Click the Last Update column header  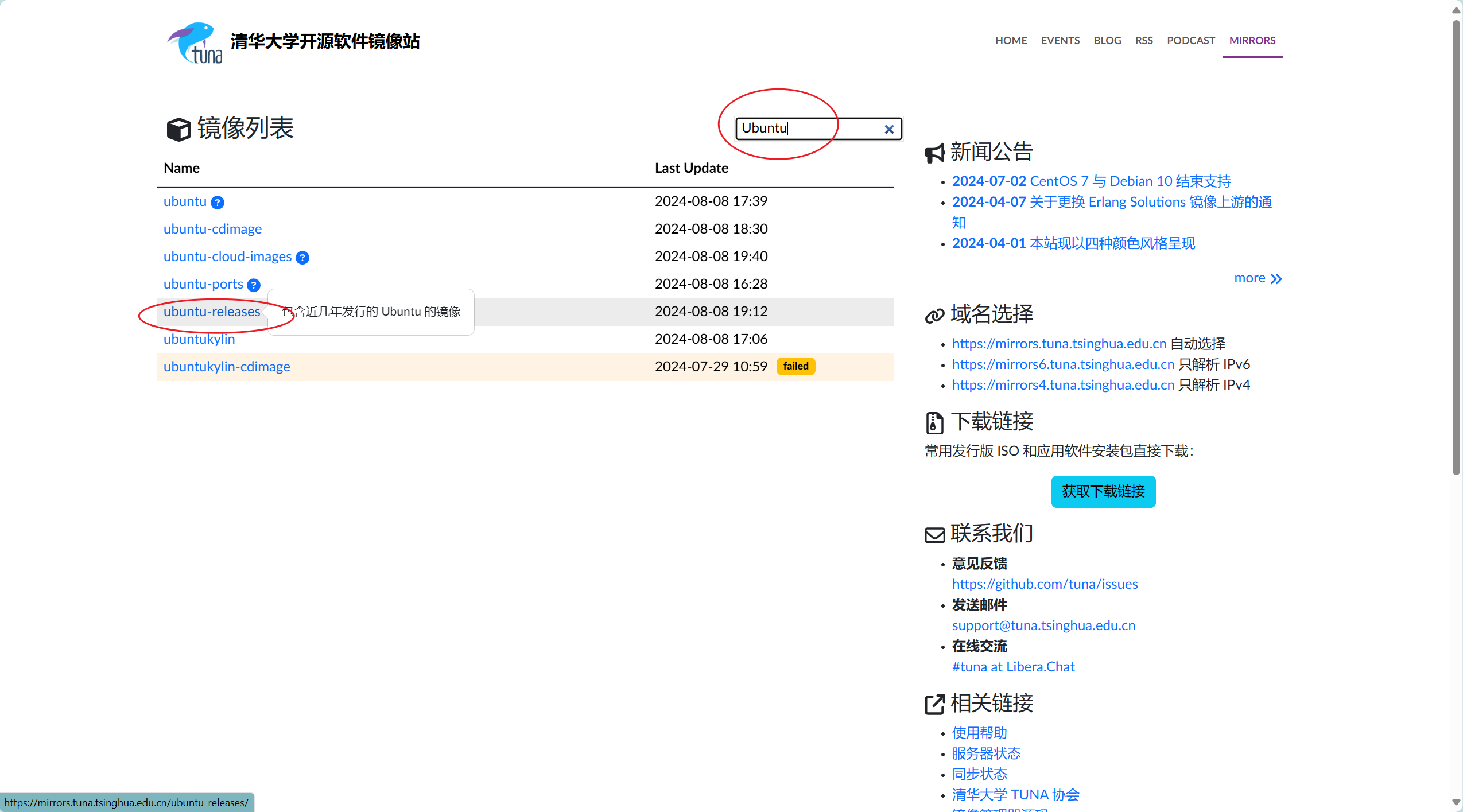[x=692, y=168]
